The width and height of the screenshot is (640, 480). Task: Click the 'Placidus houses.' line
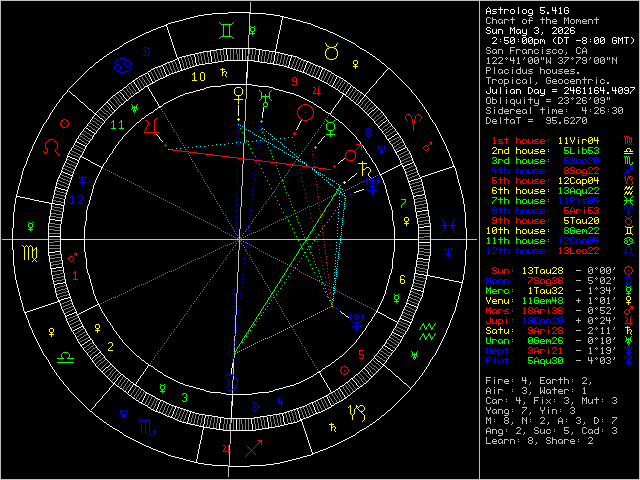[x=533, y=71]
